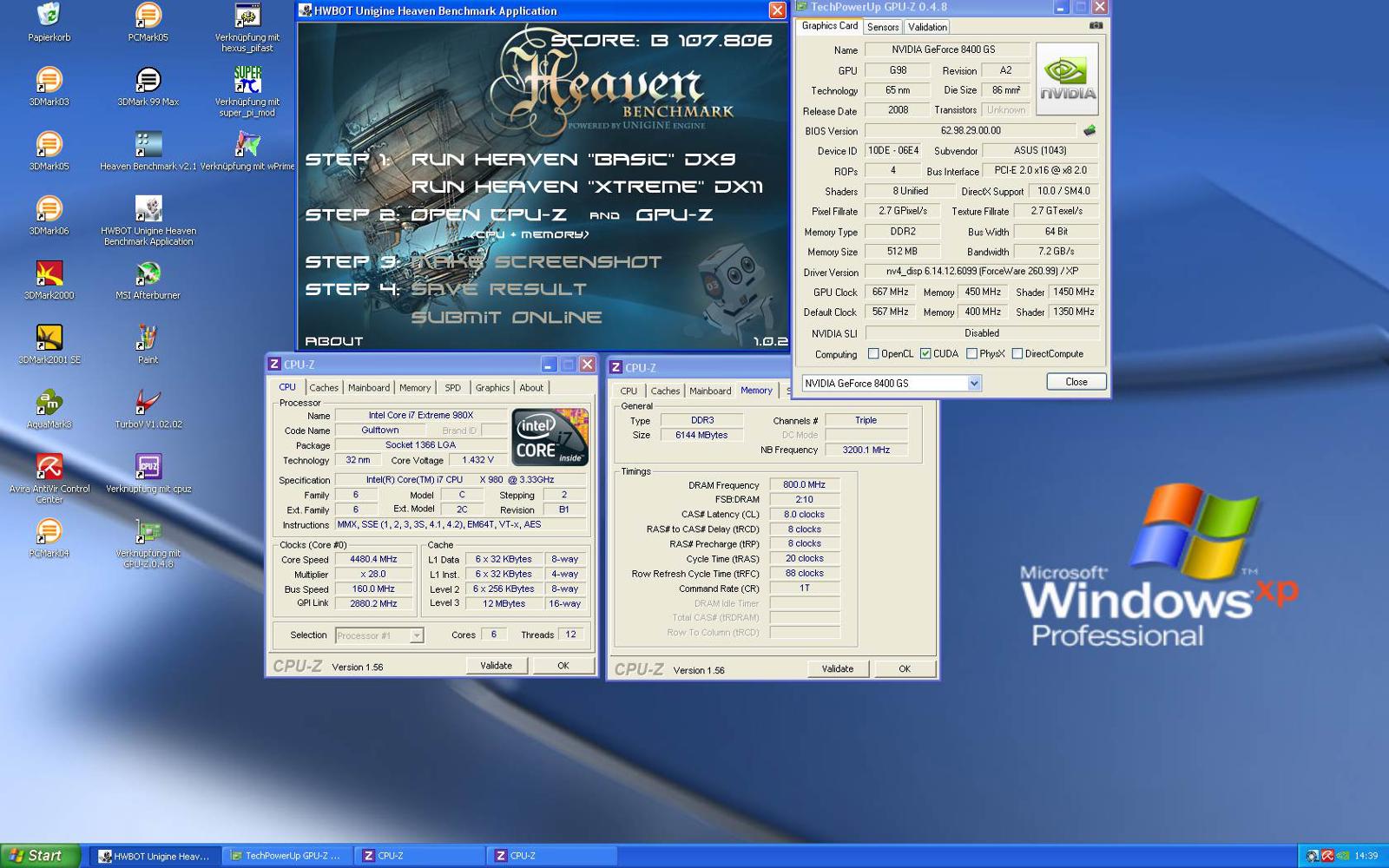The width and height of the screenshot is (1389, 868).
Task: Click Save Result in Heaven app
Action: [x=498, y=290]
